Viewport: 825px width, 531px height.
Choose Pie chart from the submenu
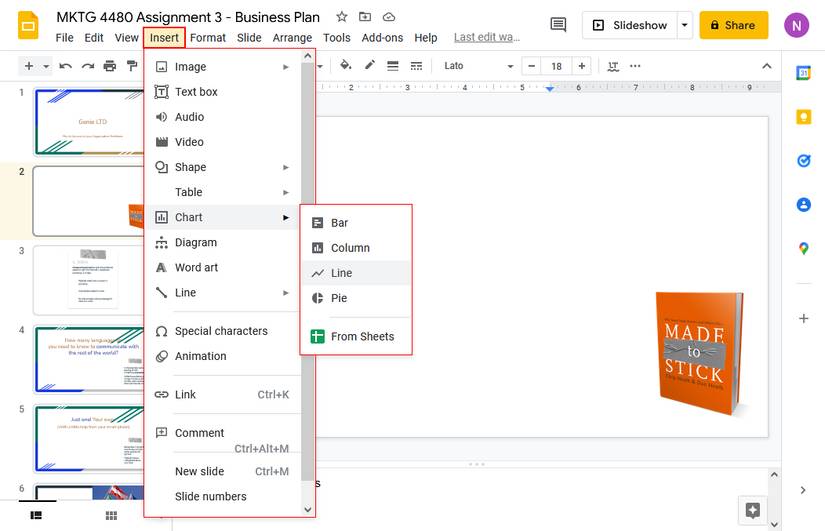[356, 298]
